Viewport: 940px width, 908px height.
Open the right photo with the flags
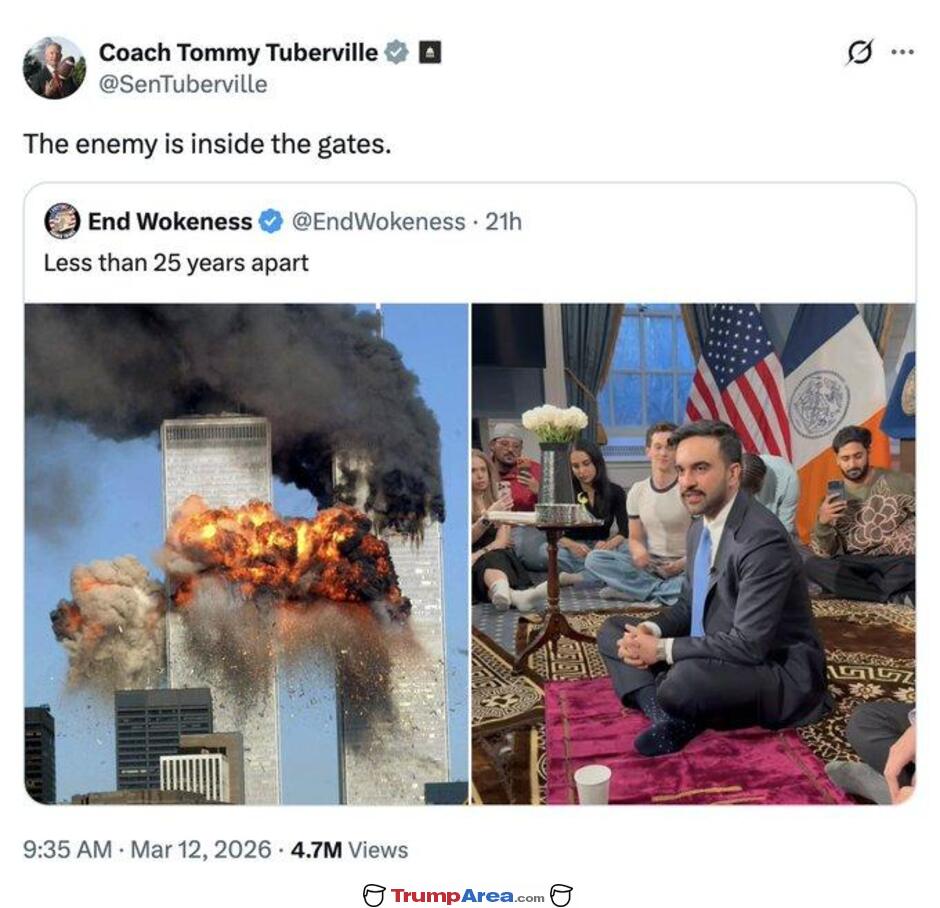pyautogui.click(x=693, y=554)
